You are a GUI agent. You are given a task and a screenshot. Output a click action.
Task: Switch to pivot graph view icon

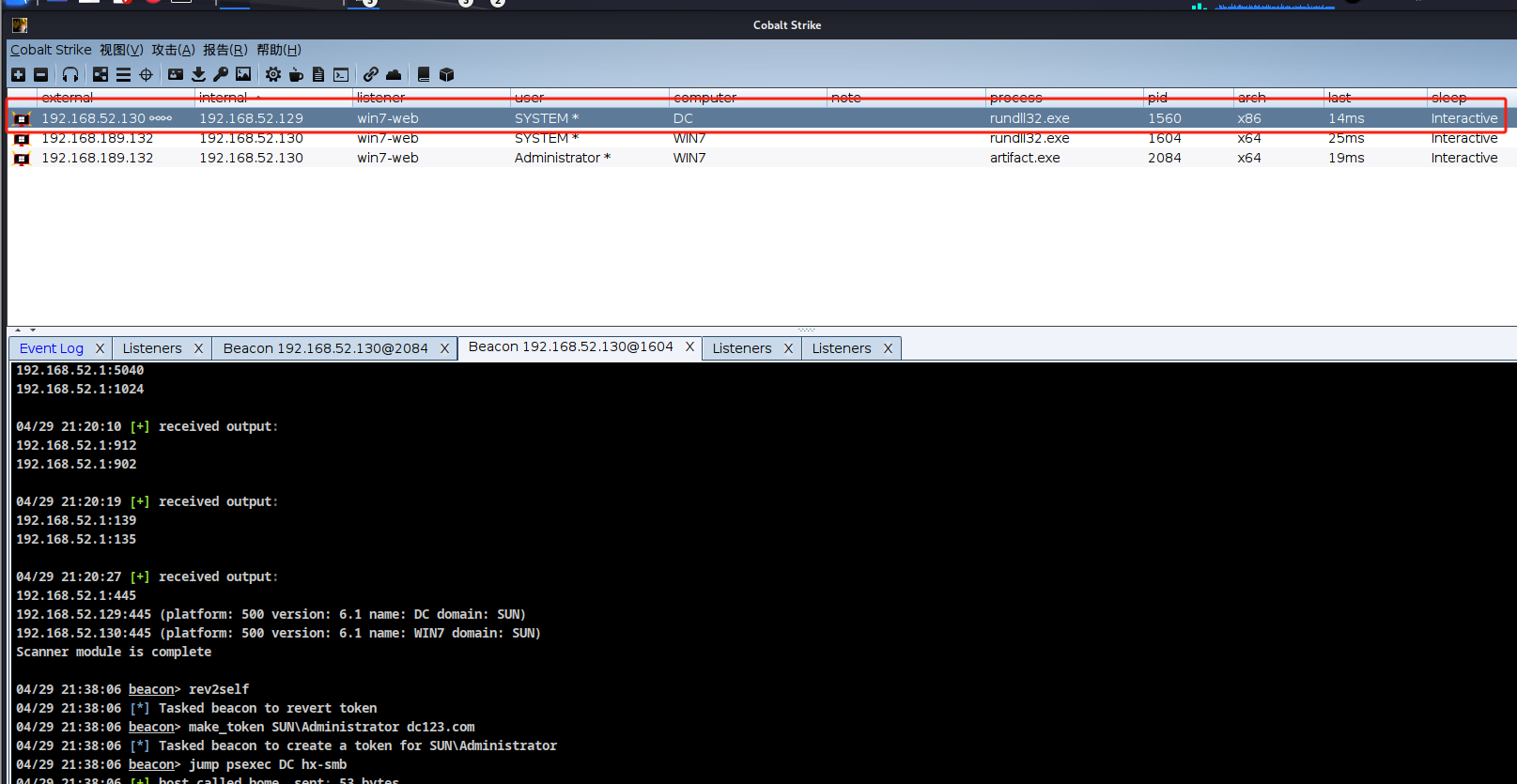coord(101,74)
